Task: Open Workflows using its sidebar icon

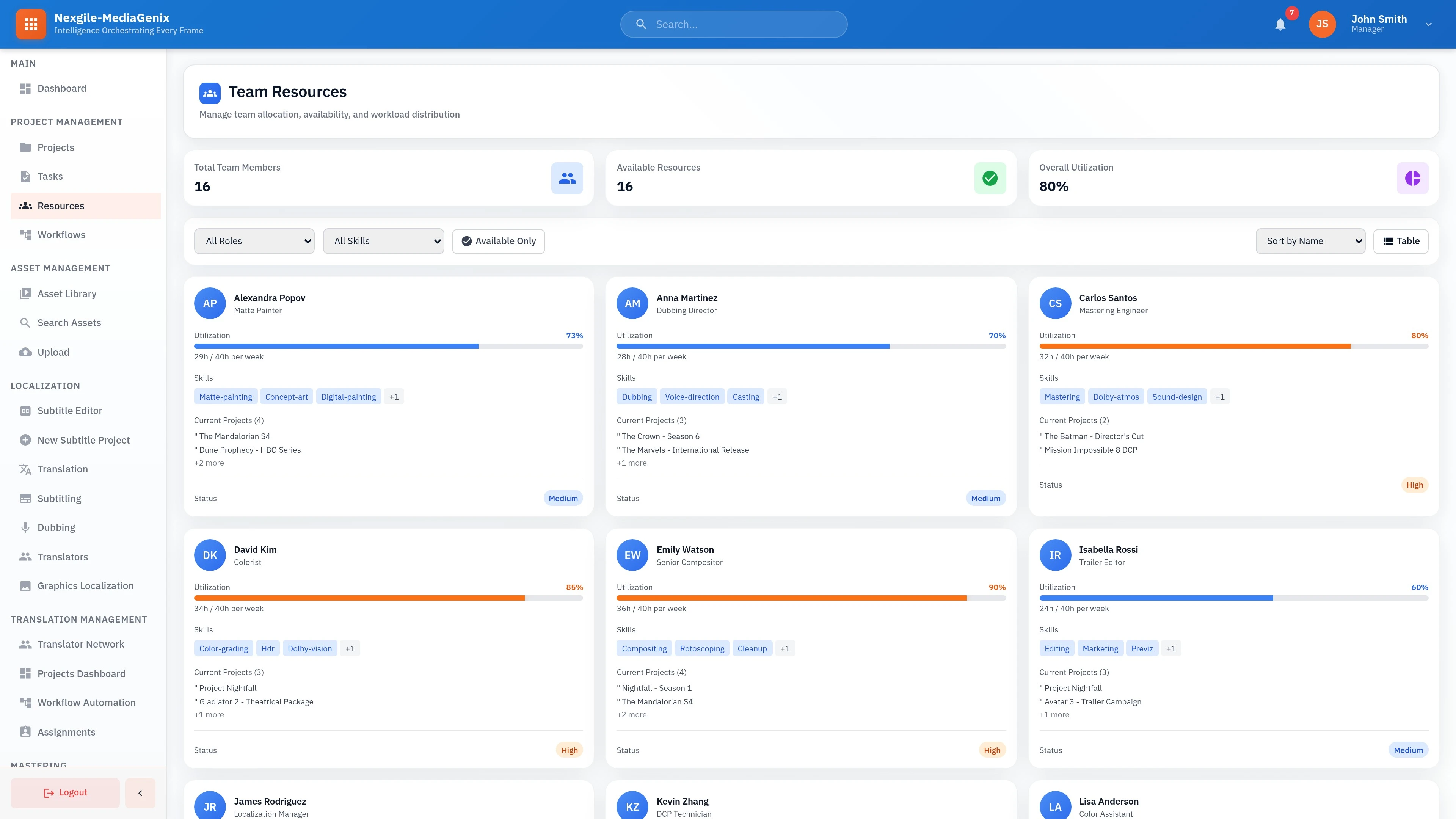Action: 25,235
